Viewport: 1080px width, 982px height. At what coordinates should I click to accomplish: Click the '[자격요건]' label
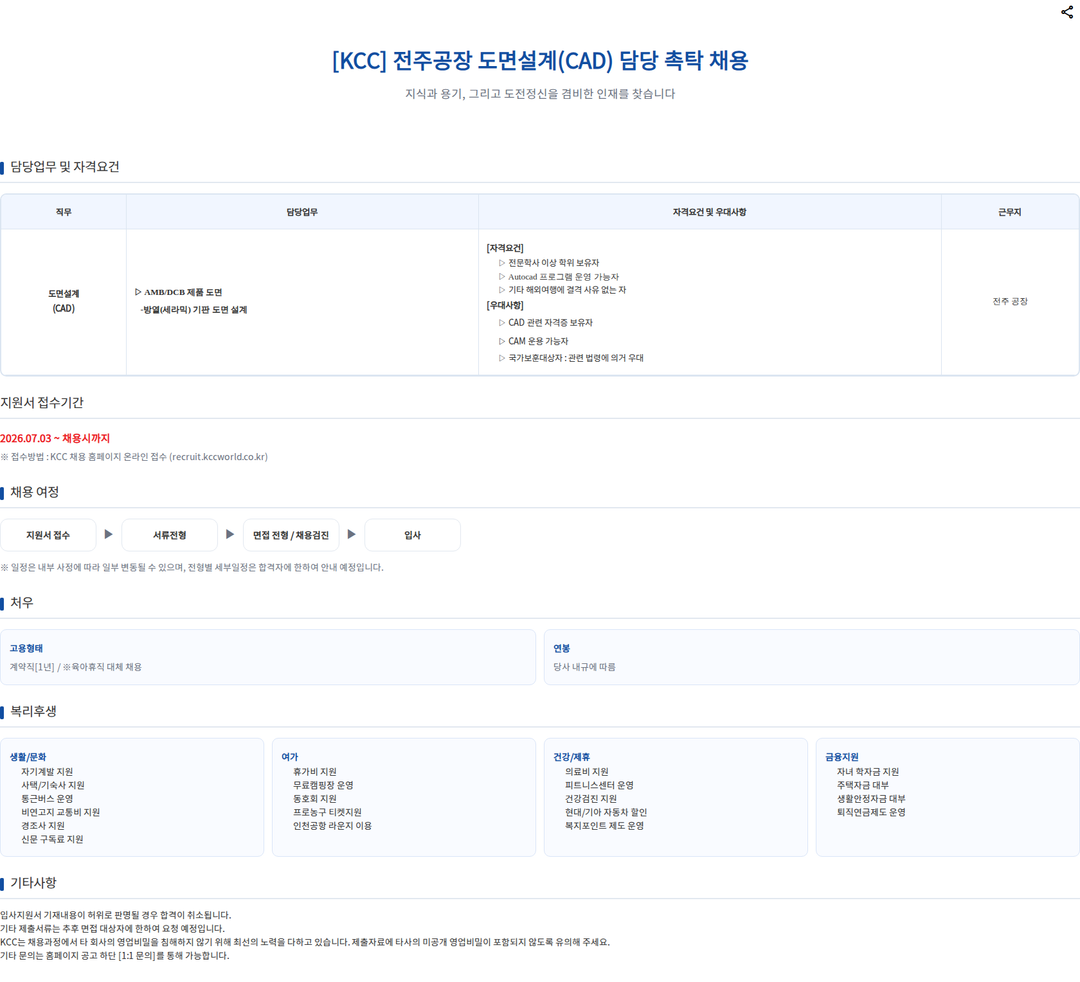pos(505,248)
